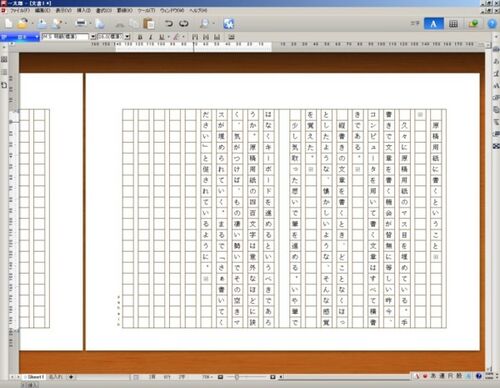Screen dimensions: 500x388
Task: Click the magnifier search icon
Action: 204,24
